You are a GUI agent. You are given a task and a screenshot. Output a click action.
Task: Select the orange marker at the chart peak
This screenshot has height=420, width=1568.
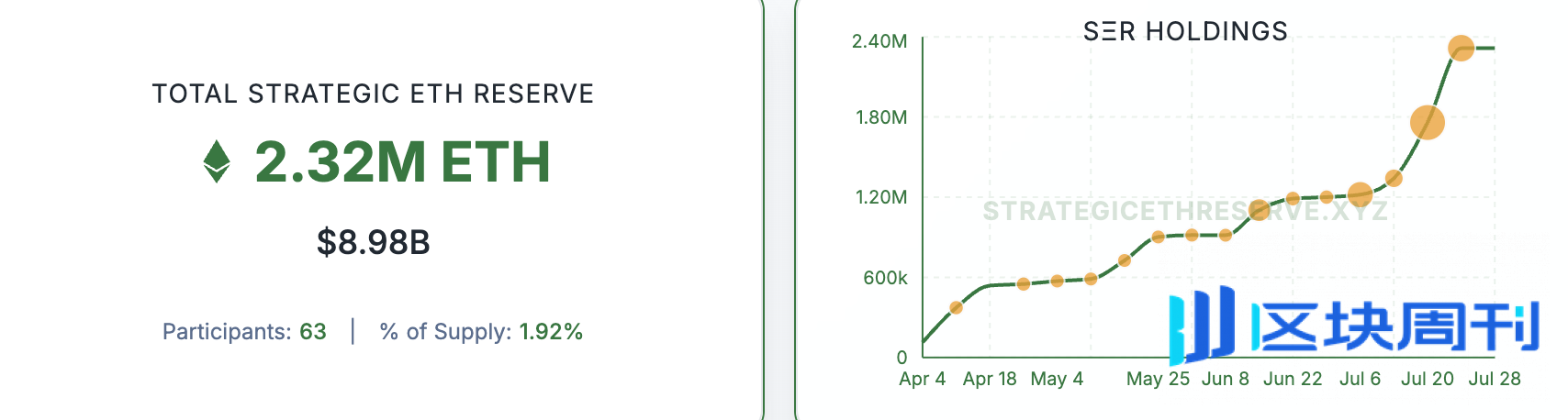1461,48
